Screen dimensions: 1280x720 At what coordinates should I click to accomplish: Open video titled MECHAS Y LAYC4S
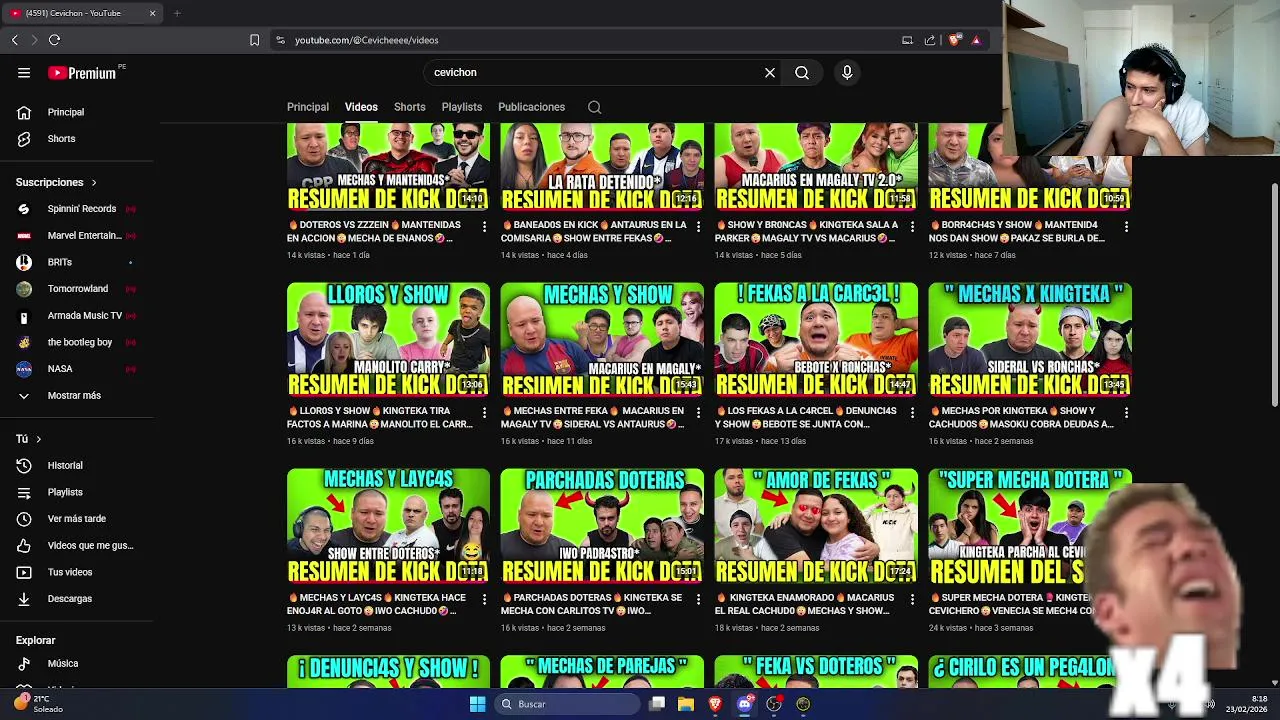(377, 604)
